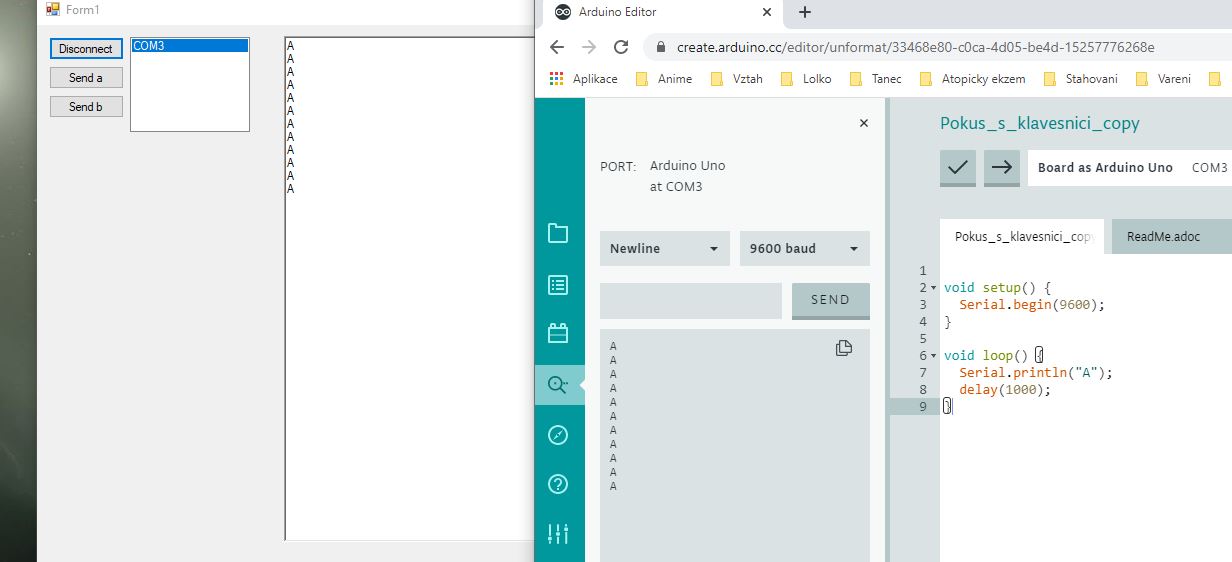This screenshot has width=1232, height=562.
Task: Copy serial monitor output icon
Action: (843, 348)
